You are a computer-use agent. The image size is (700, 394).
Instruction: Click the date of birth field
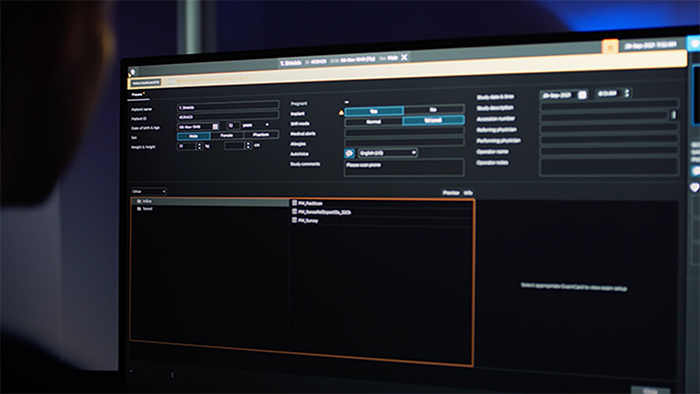click(198, 127)
